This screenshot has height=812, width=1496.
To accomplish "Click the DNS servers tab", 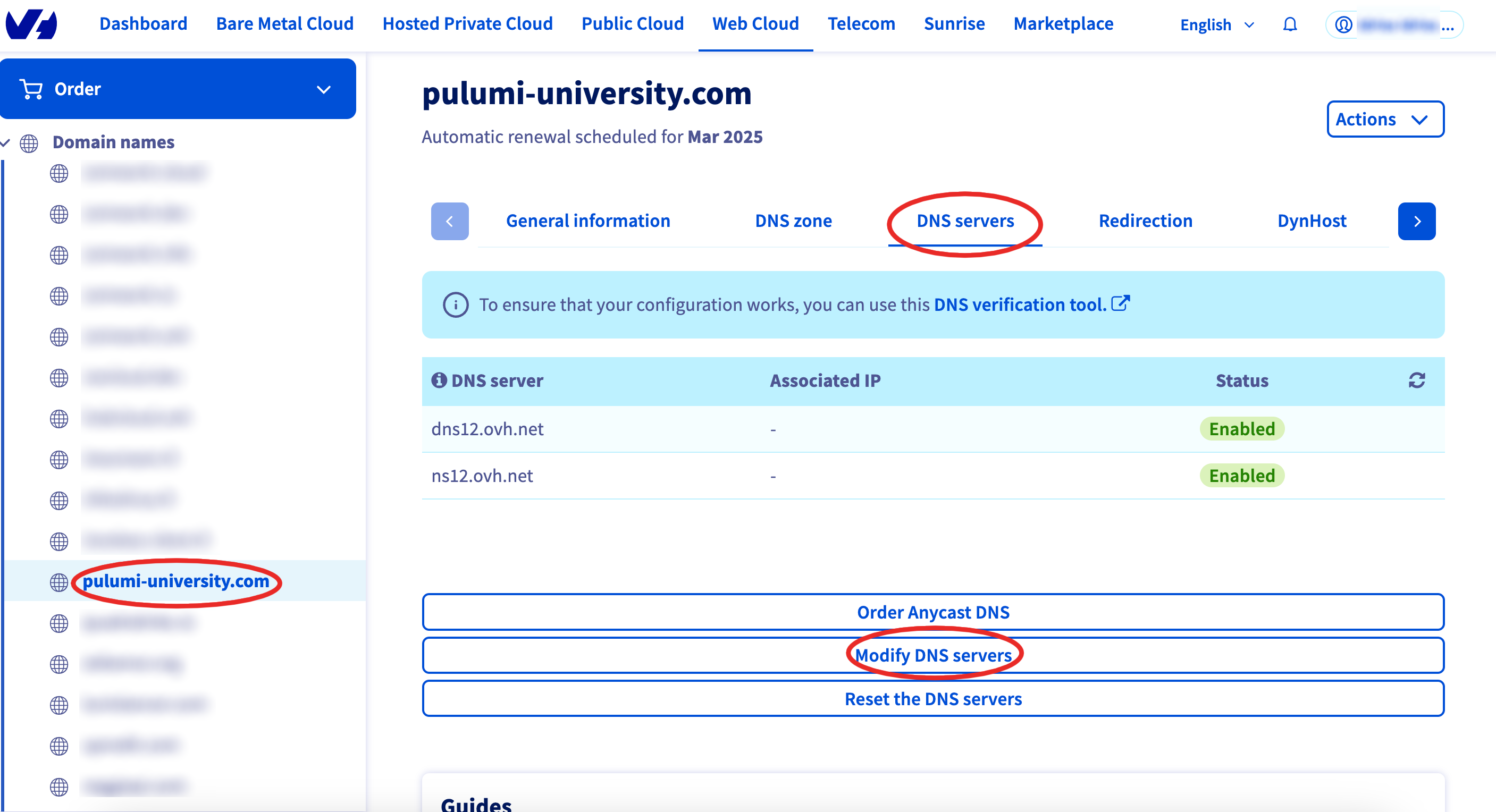I will (x=965, y=221).
